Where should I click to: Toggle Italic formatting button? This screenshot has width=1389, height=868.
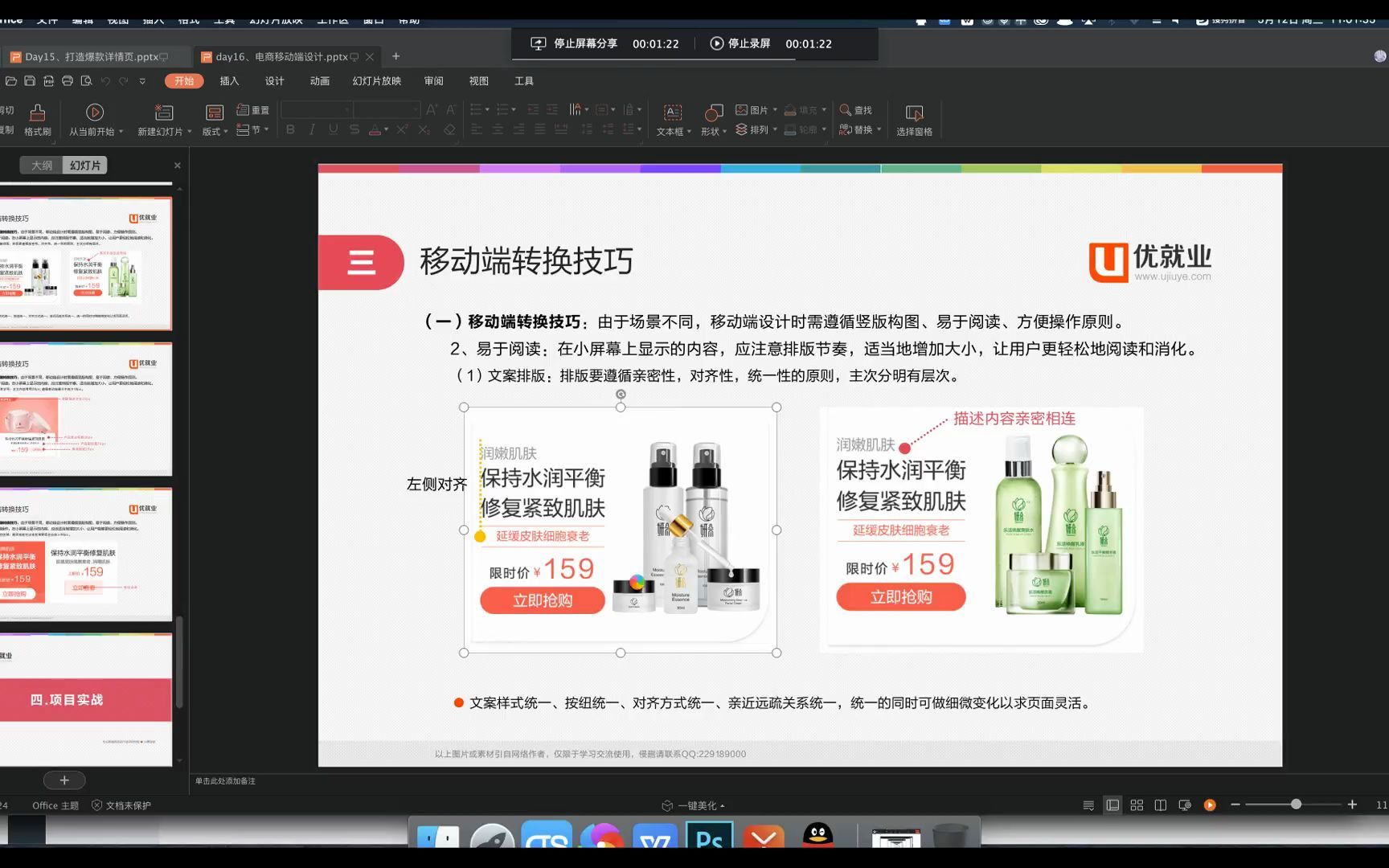click(x=312, y=129)
